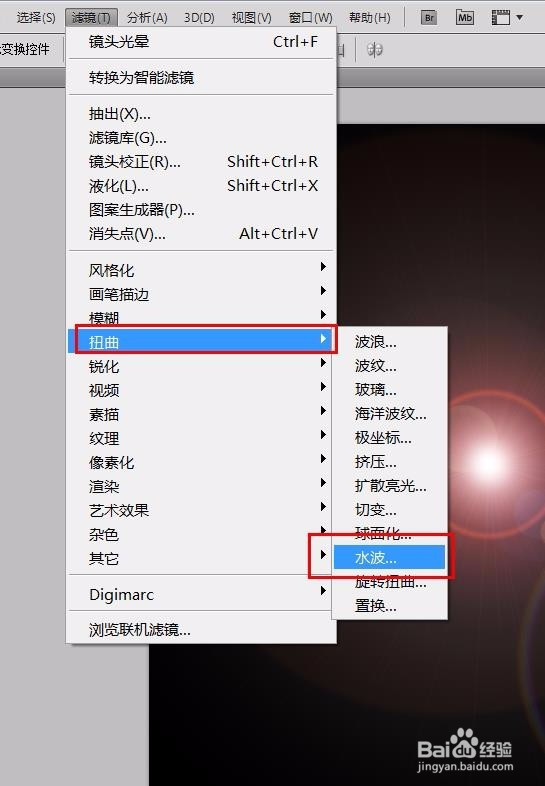Expand the 杂色 submenu
Screen dimensions: 545x786
point(202,534)
